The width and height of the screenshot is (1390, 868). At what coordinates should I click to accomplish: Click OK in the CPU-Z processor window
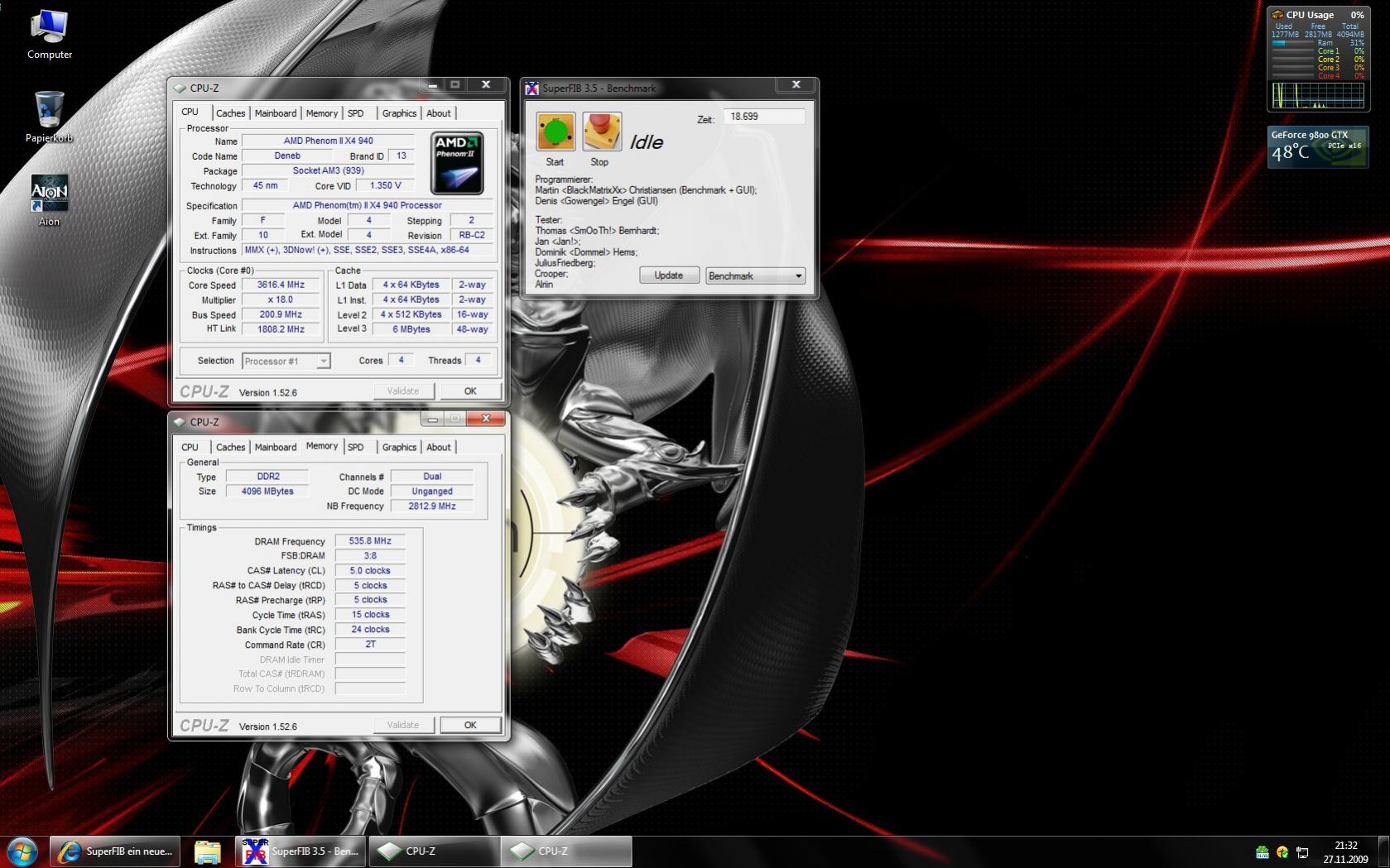pos(470,391)
